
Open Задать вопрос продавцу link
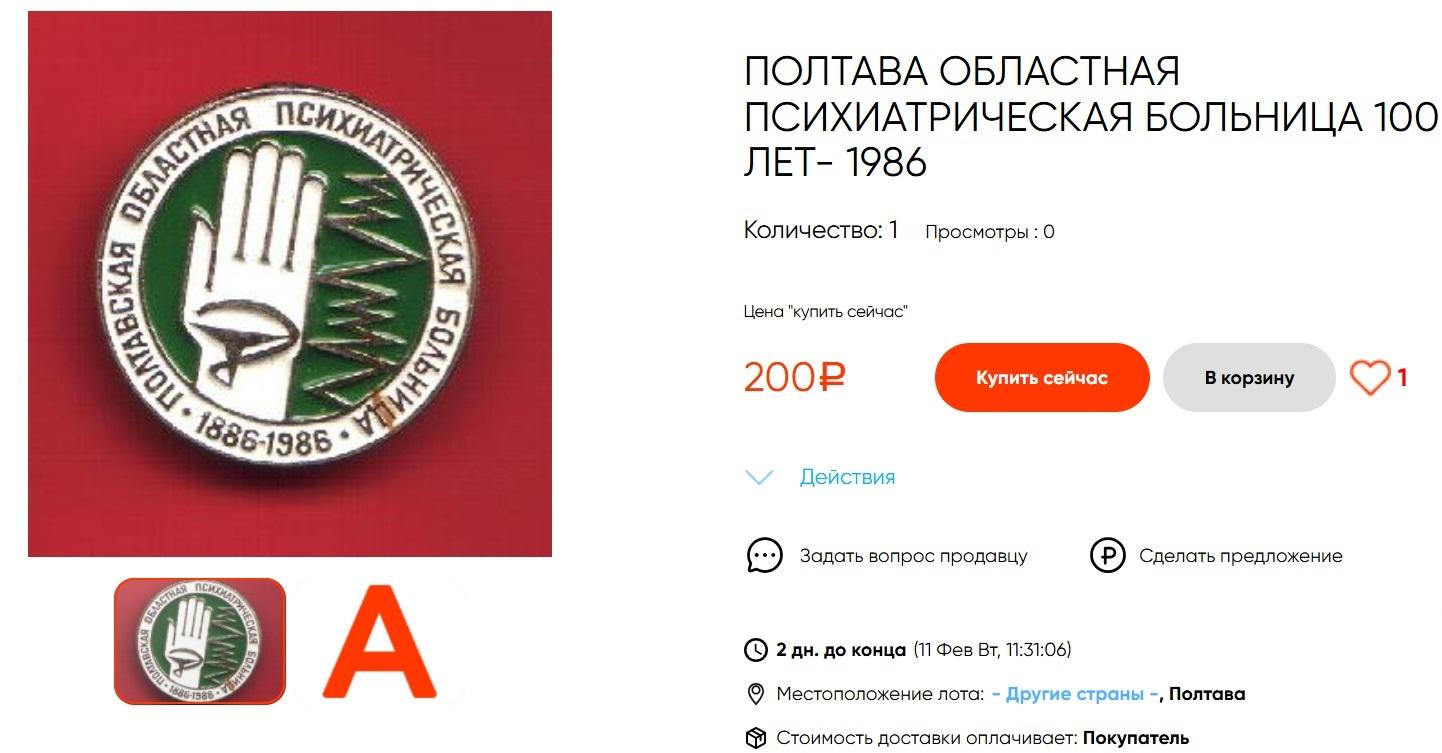(913, 556)
